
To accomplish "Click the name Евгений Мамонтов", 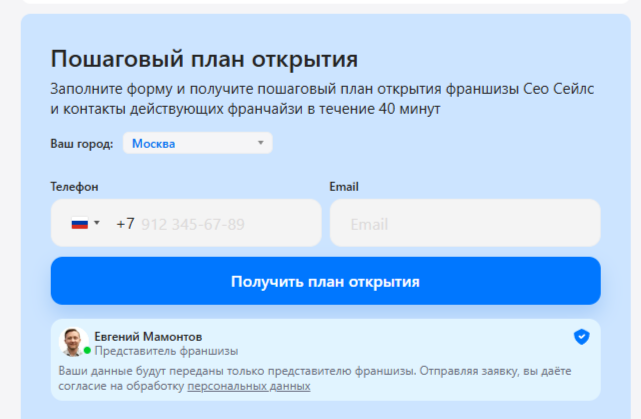I will pos(148,336).
